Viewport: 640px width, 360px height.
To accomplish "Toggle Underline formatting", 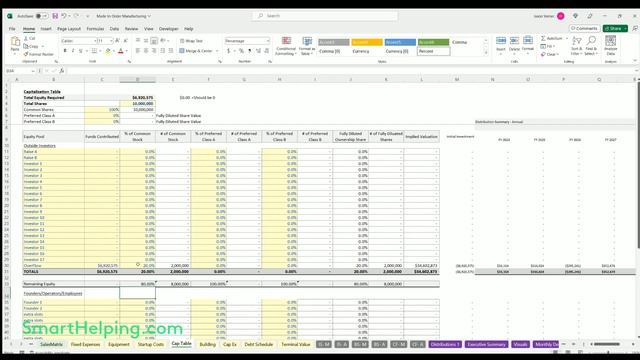I will pyautogui.click(x=80, y=51).
